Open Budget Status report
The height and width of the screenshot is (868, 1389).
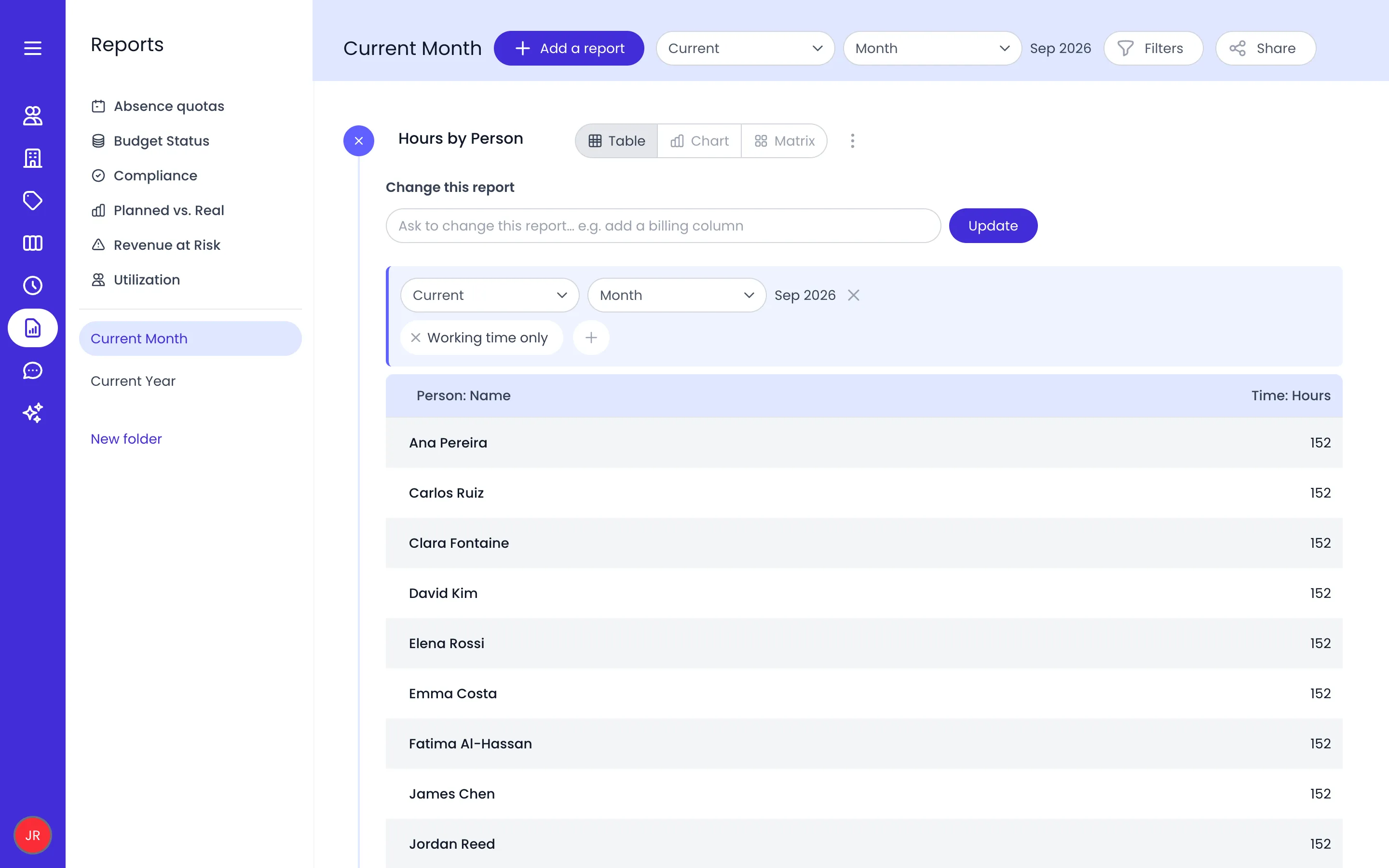150,141
